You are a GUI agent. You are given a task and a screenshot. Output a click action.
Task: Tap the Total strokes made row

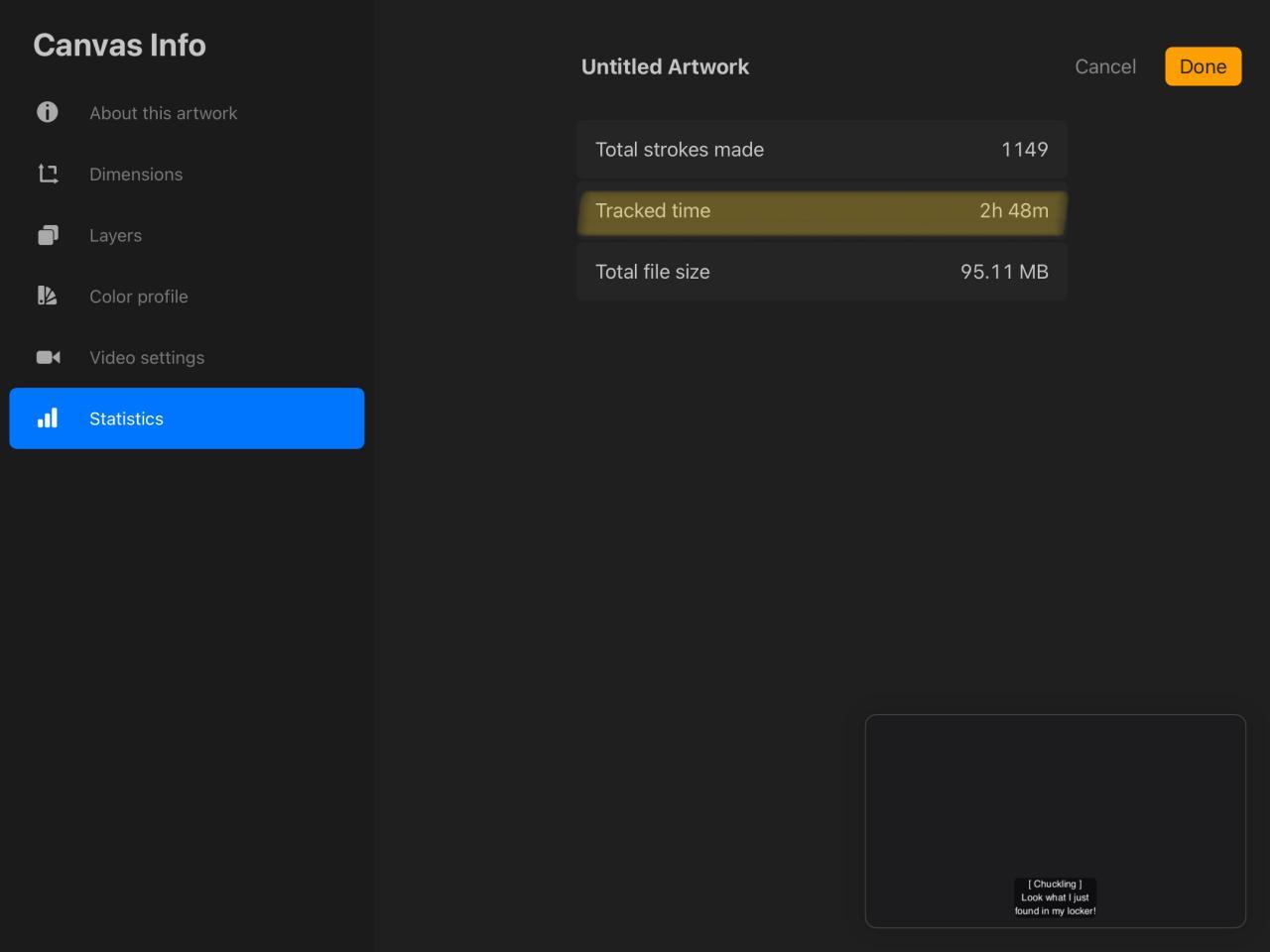[x=822, y=150]
